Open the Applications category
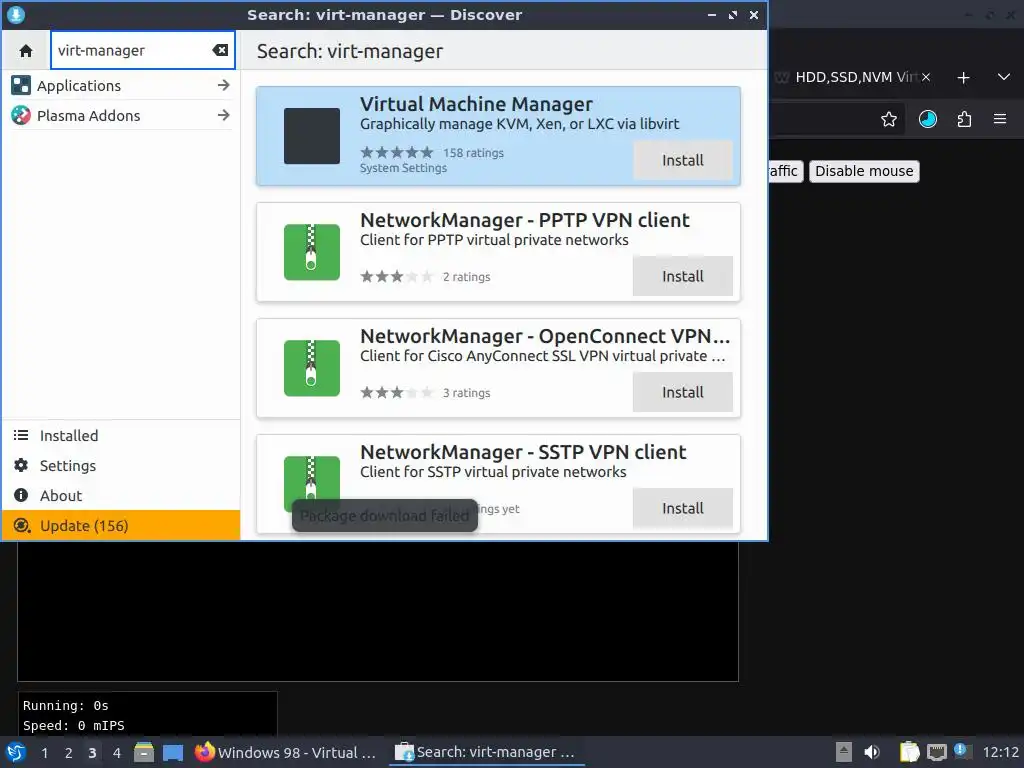Screen dimensions: 1024x768 (121, 86)
